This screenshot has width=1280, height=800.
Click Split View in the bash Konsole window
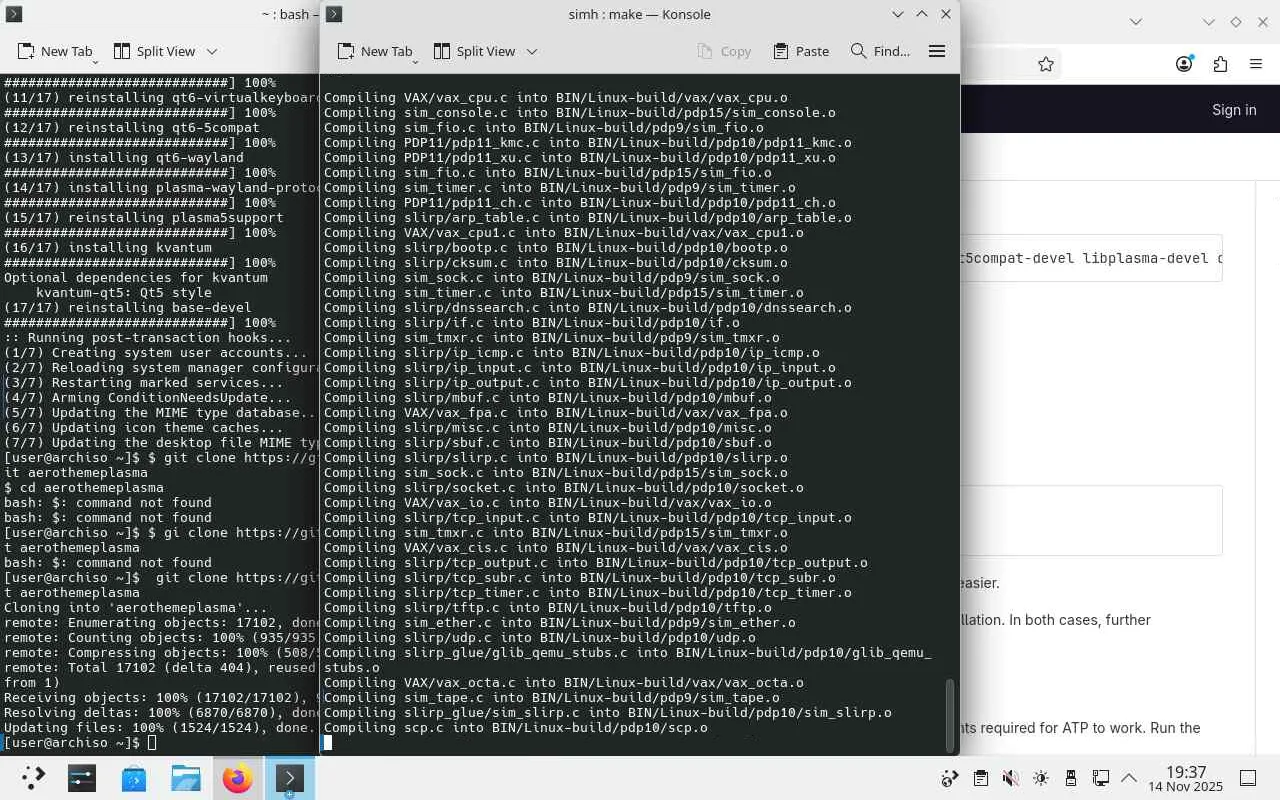[156, 51]
